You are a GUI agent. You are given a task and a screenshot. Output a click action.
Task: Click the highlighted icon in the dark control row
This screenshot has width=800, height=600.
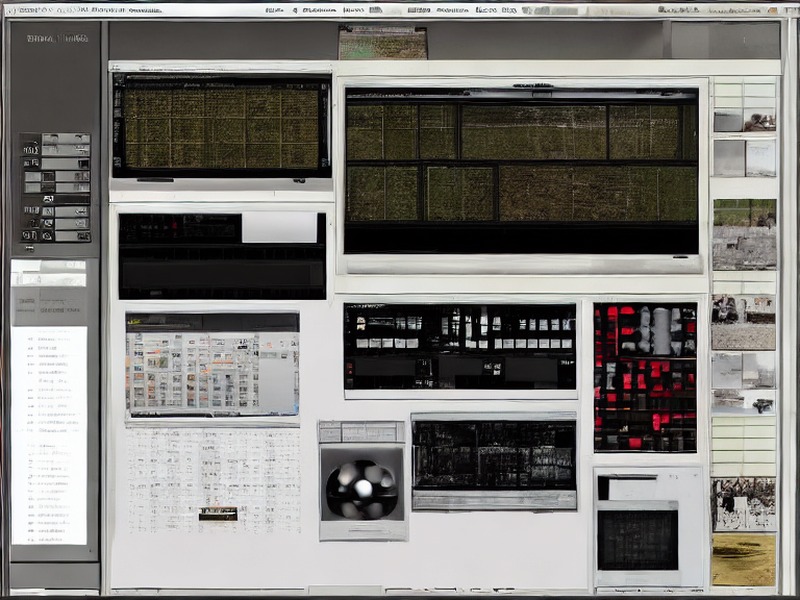(48, 199)
